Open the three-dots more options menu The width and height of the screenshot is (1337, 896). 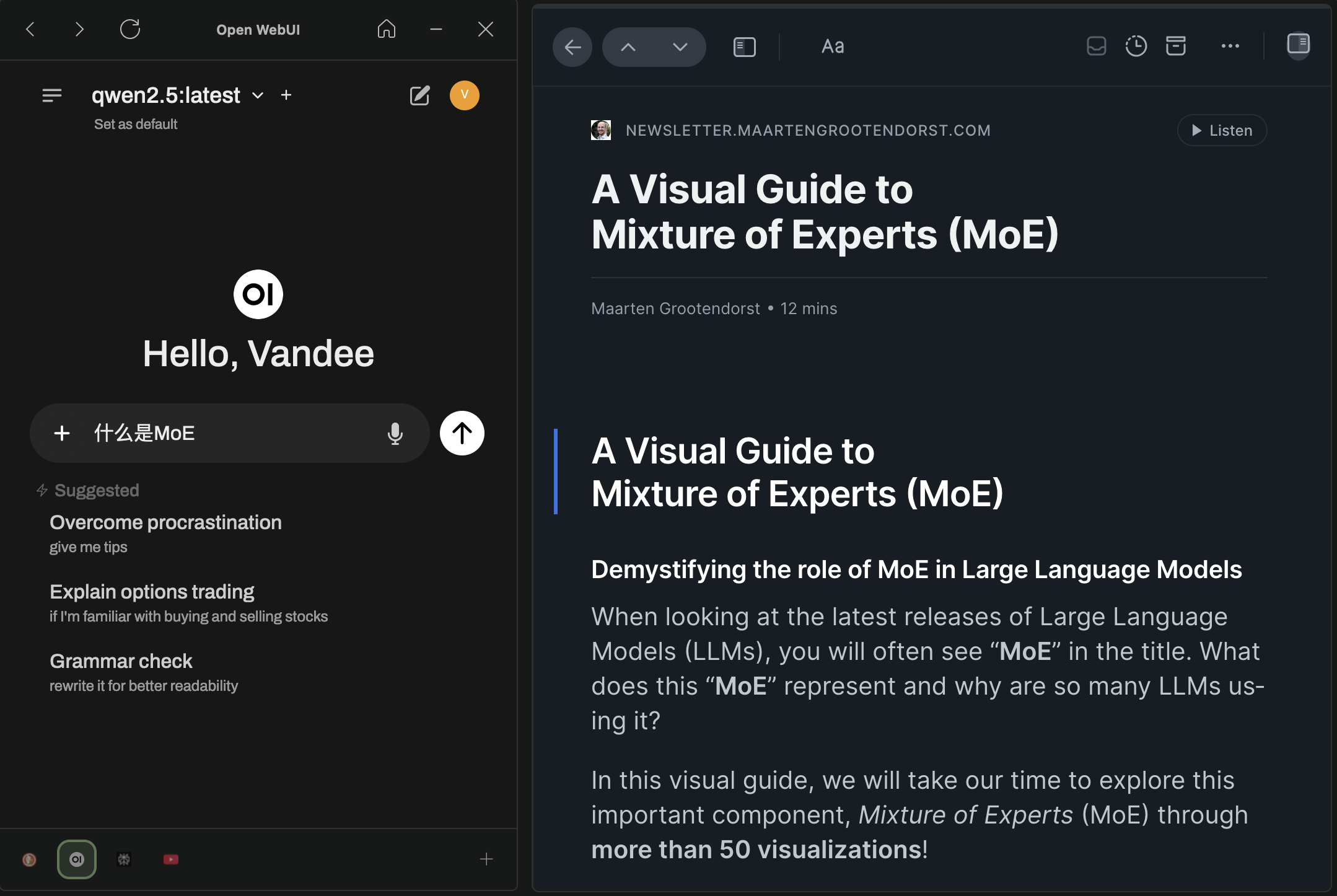point(1230,46)
